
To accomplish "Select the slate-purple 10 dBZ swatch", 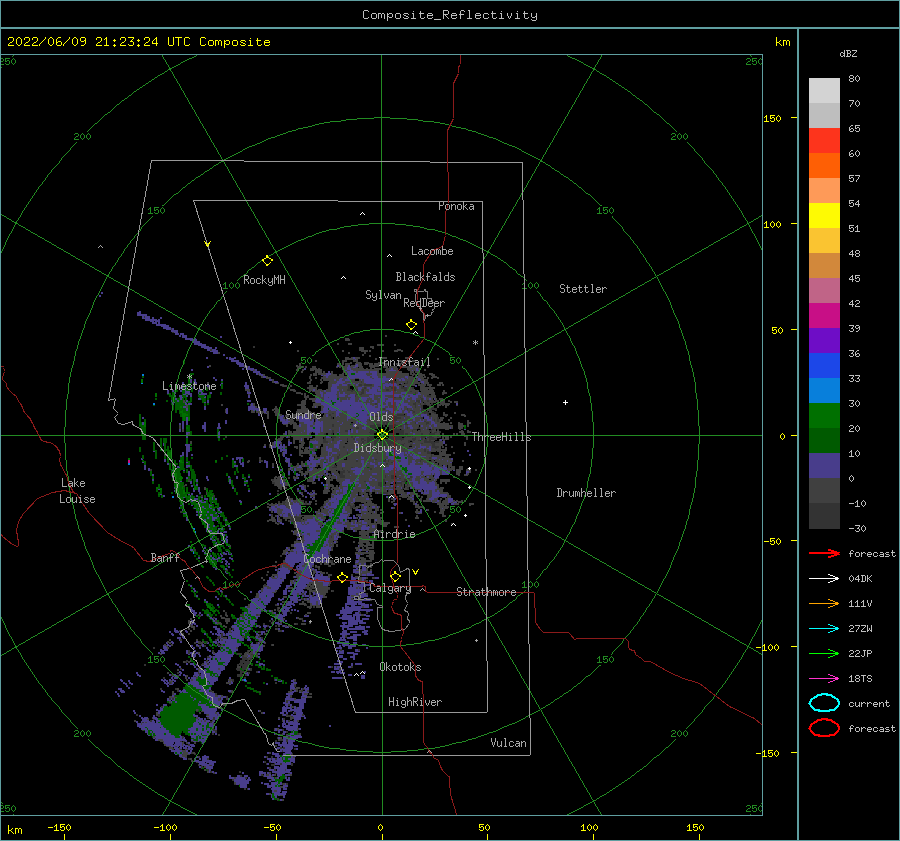I will [x=824, y=465].
